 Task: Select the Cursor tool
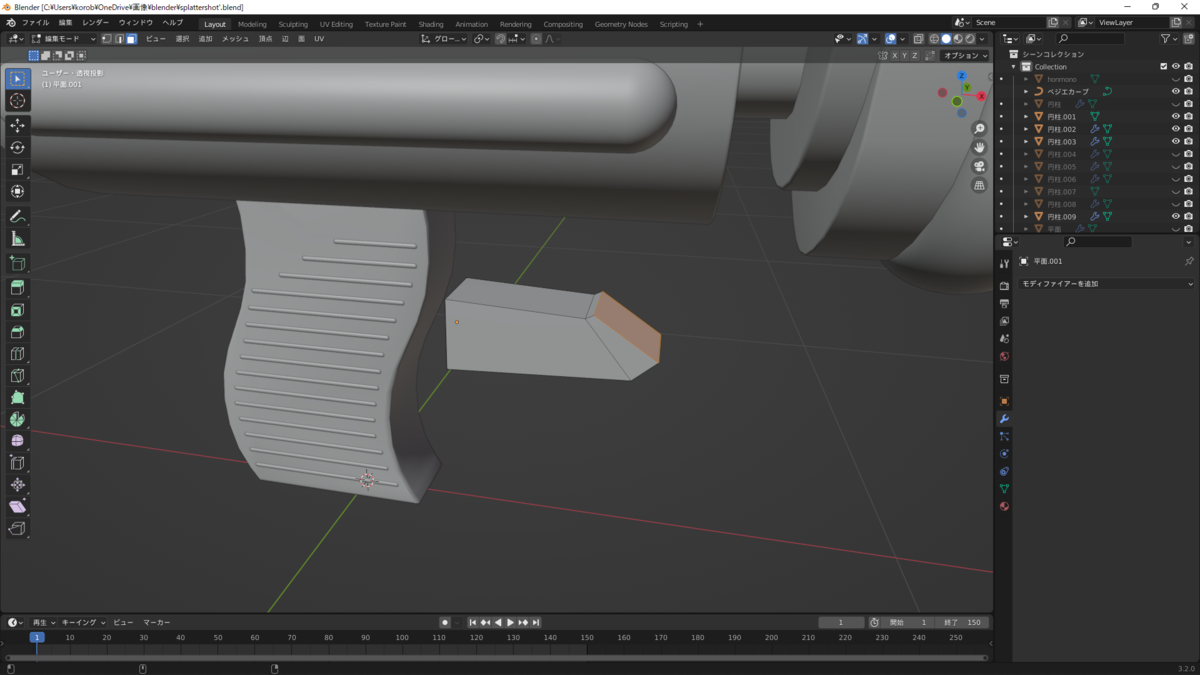point(17,101)
